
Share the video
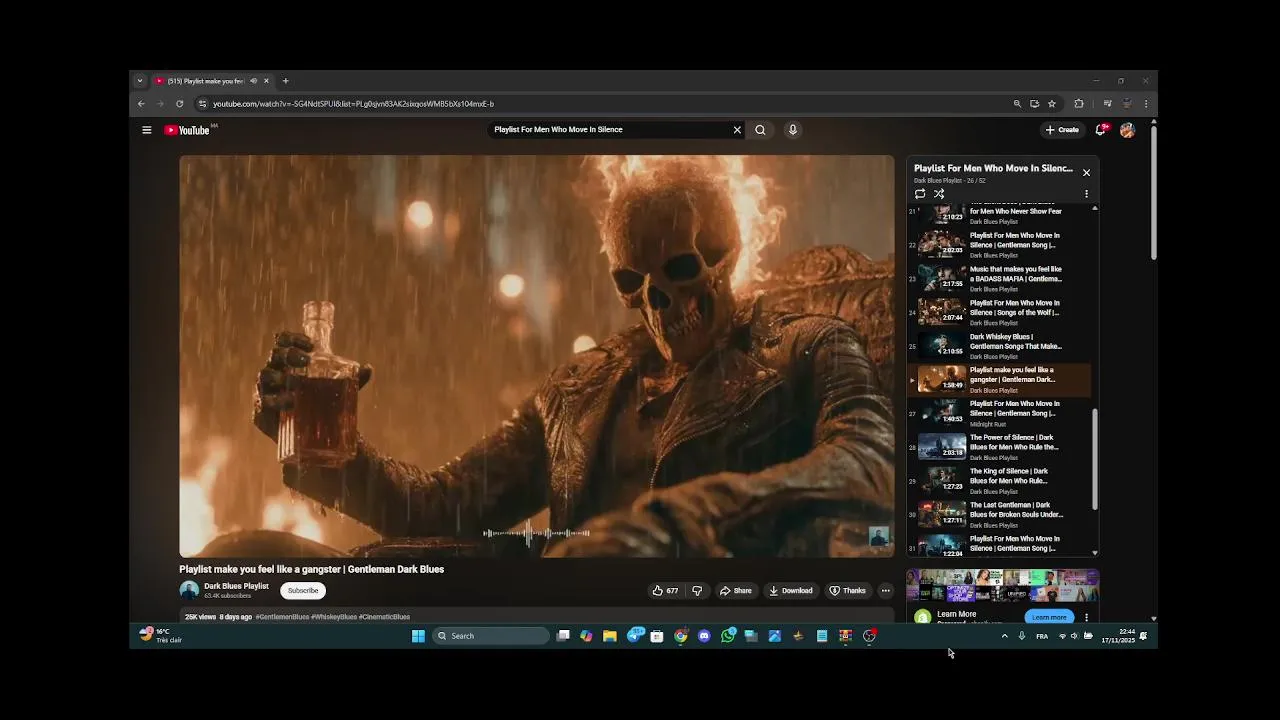point(736,591)
